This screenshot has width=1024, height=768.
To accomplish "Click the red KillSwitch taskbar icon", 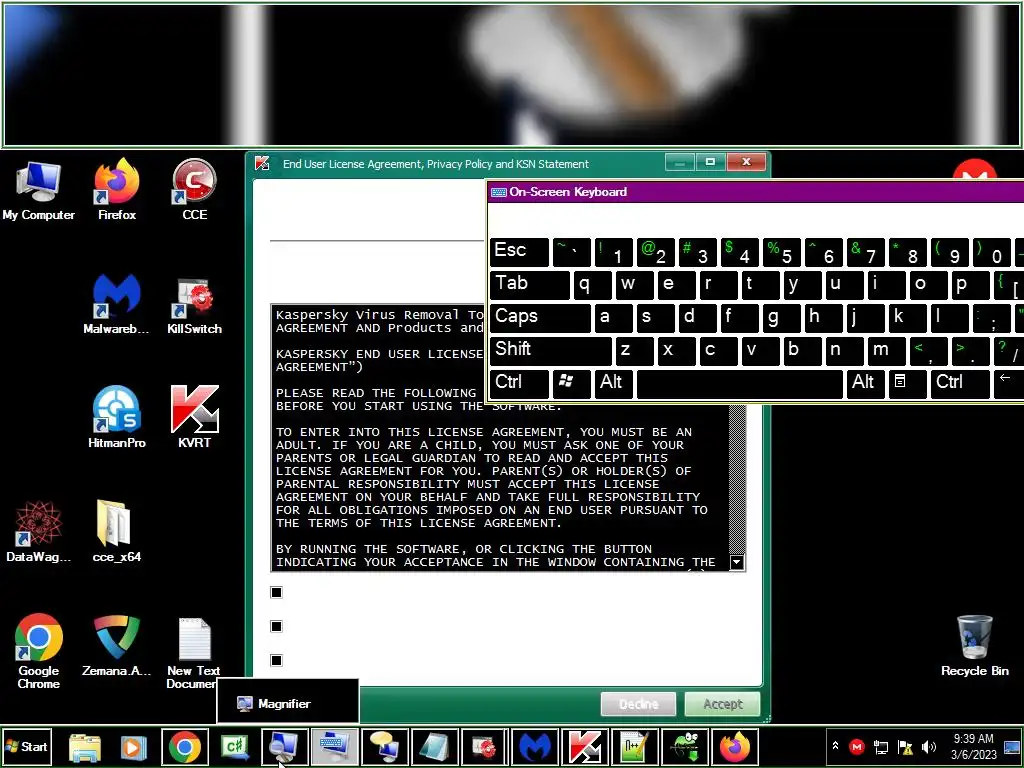I will [484, 747].
